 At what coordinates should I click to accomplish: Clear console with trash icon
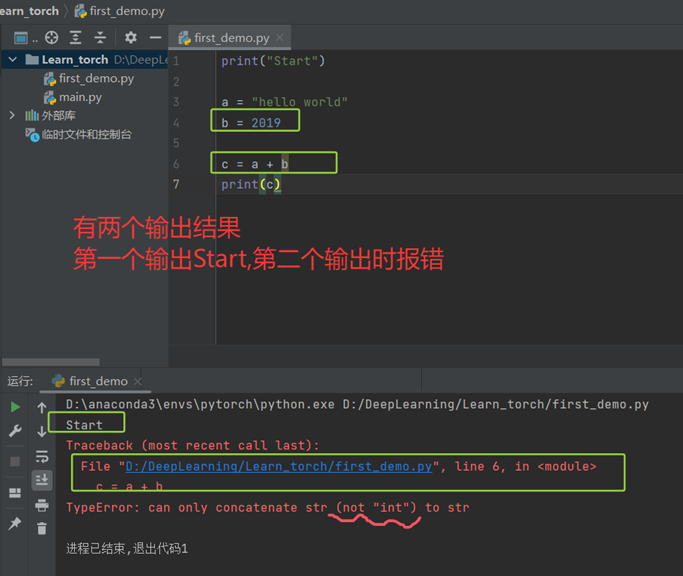pyautogui.click(x=42, y=529)
